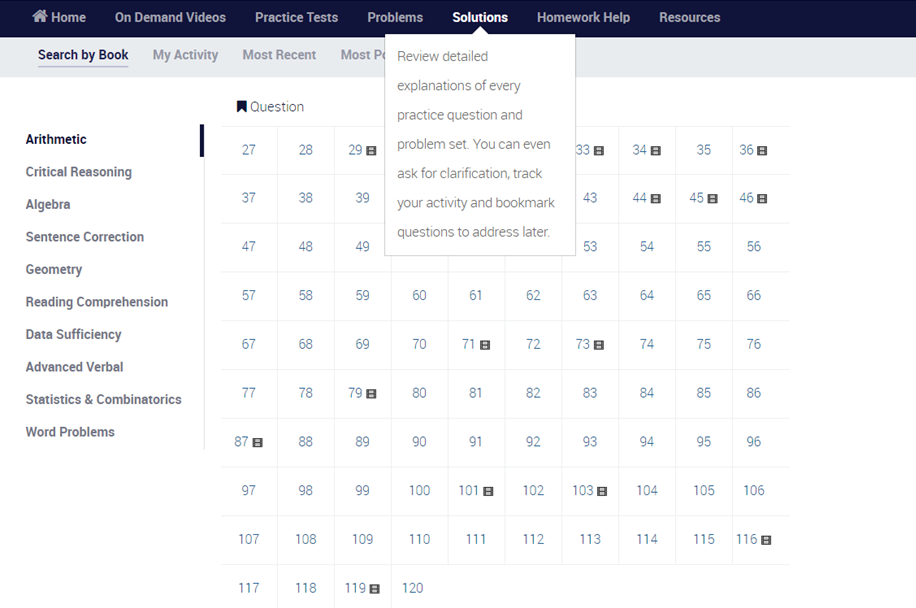Click the video icon beside question 87
Screen dimensions: 916x608
coord(258,442)
